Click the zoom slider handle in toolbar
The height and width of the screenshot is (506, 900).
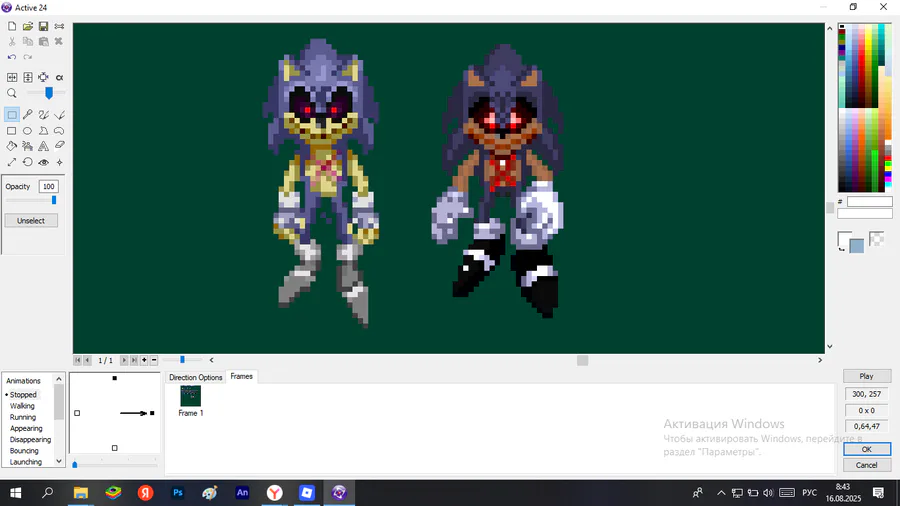(49, 93)
